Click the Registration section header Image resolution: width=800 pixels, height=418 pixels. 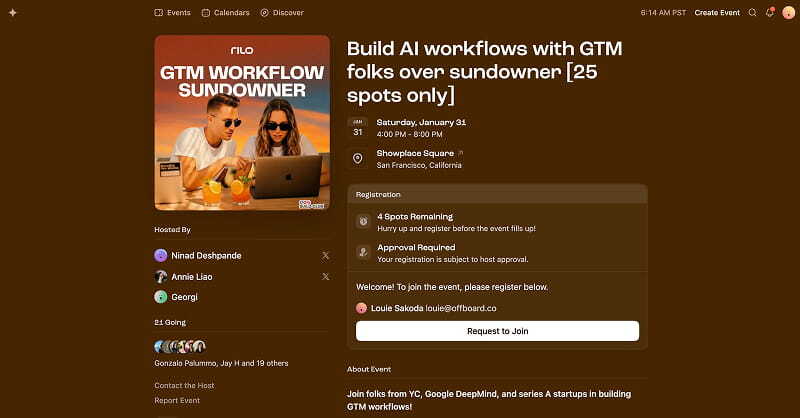pyautogui.click(x=497, y=194)
